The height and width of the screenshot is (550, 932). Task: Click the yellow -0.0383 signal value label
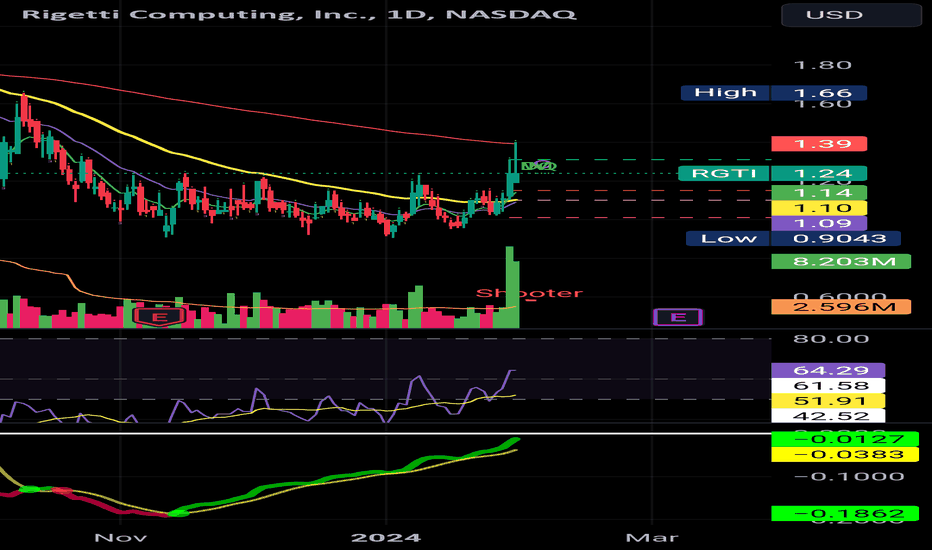[x=845, y=455]
